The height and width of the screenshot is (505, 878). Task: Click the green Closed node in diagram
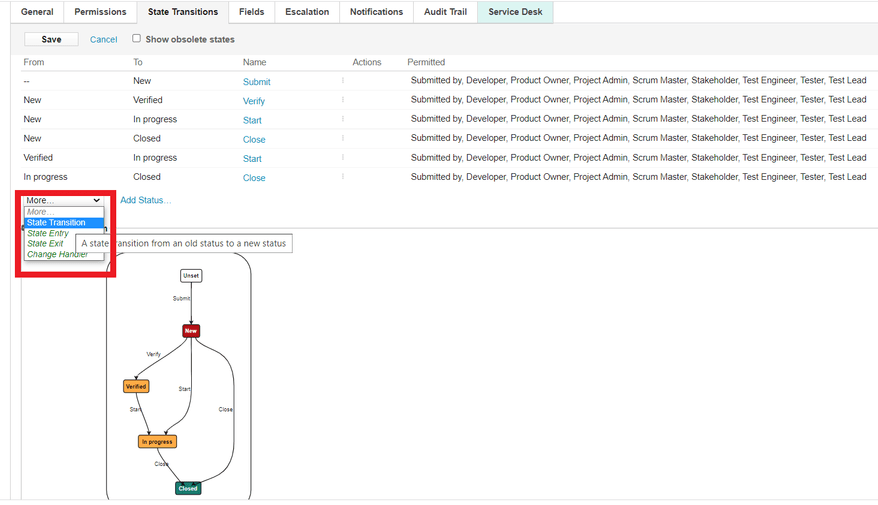[188, 488]
